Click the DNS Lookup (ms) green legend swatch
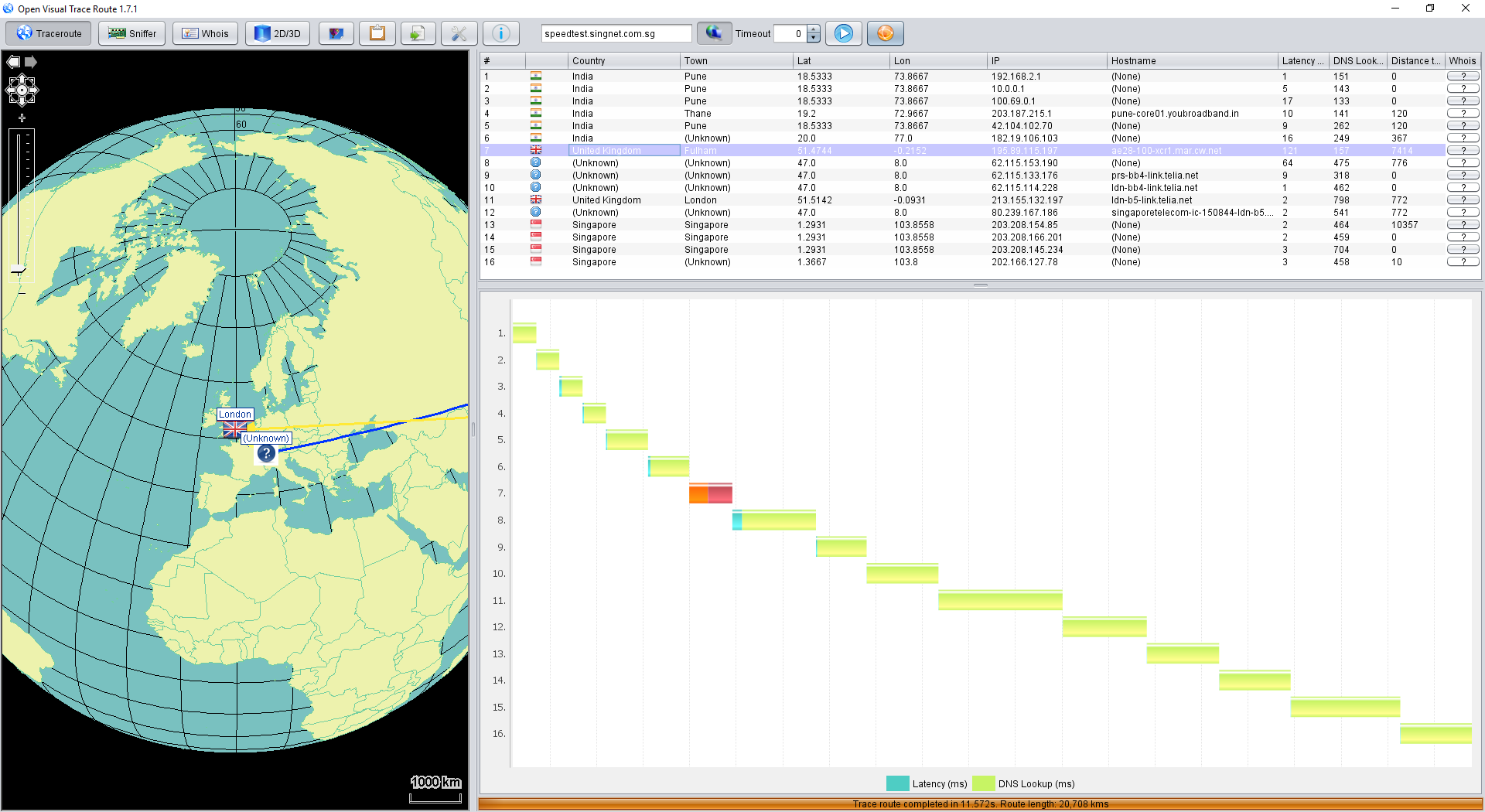Viewport: 1485px width, 812px height. coord(983,783)
